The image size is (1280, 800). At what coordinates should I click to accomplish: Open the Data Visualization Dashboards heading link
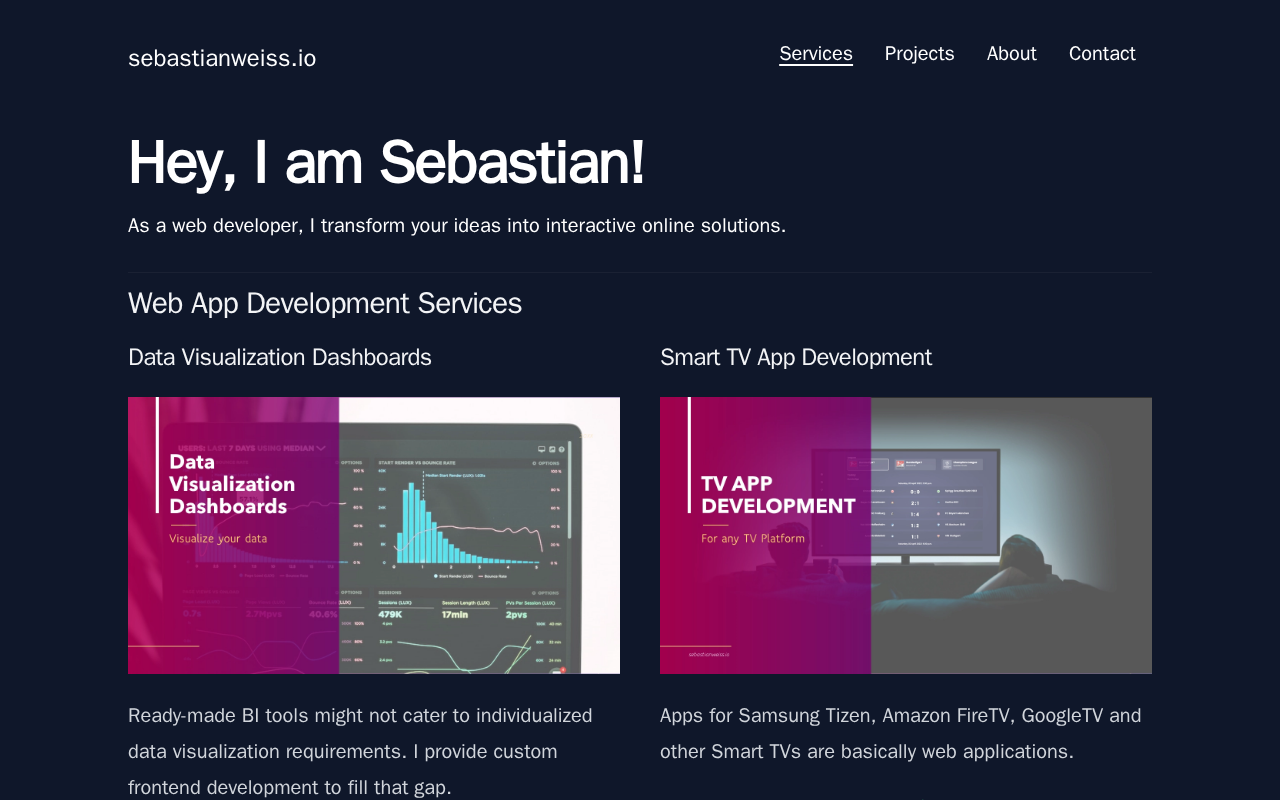point(280,357)
